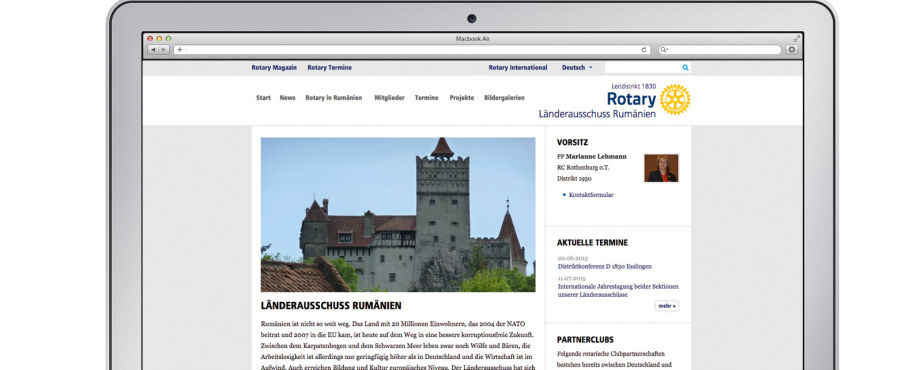920x370 pixels.
Task: Click the 11.07.2015 date
Action: click(x=572, y=278)
